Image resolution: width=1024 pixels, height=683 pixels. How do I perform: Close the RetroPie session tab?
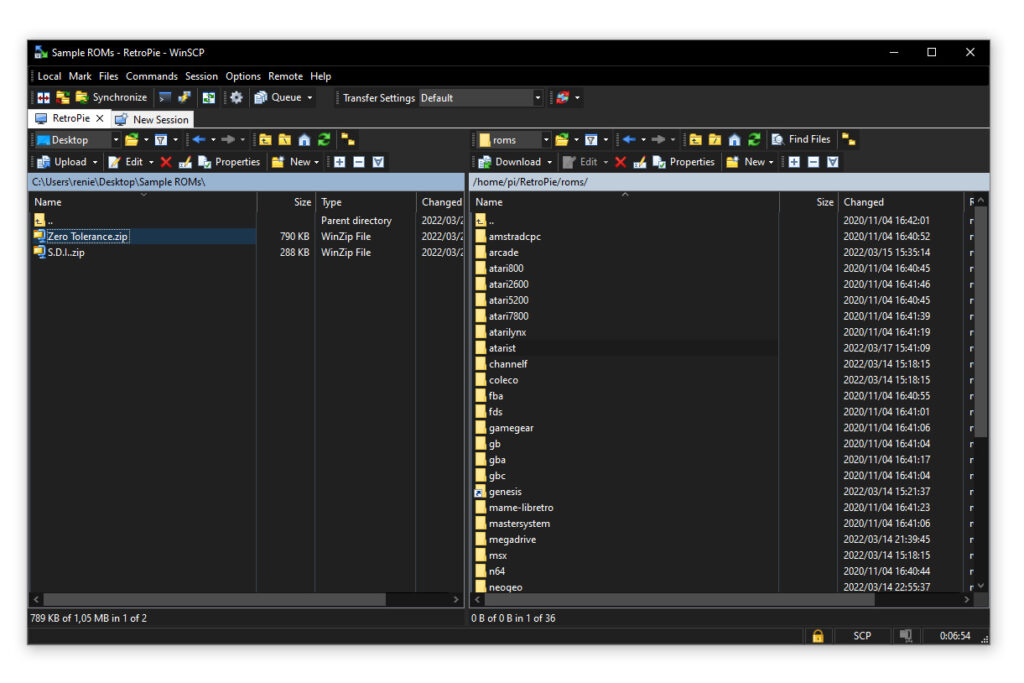[99, 119]
